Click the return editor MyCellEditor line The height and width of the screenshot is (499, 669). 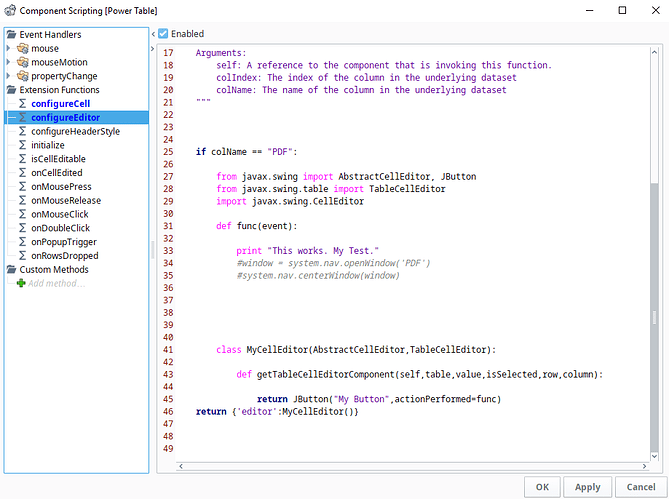[x=277, y=412]
